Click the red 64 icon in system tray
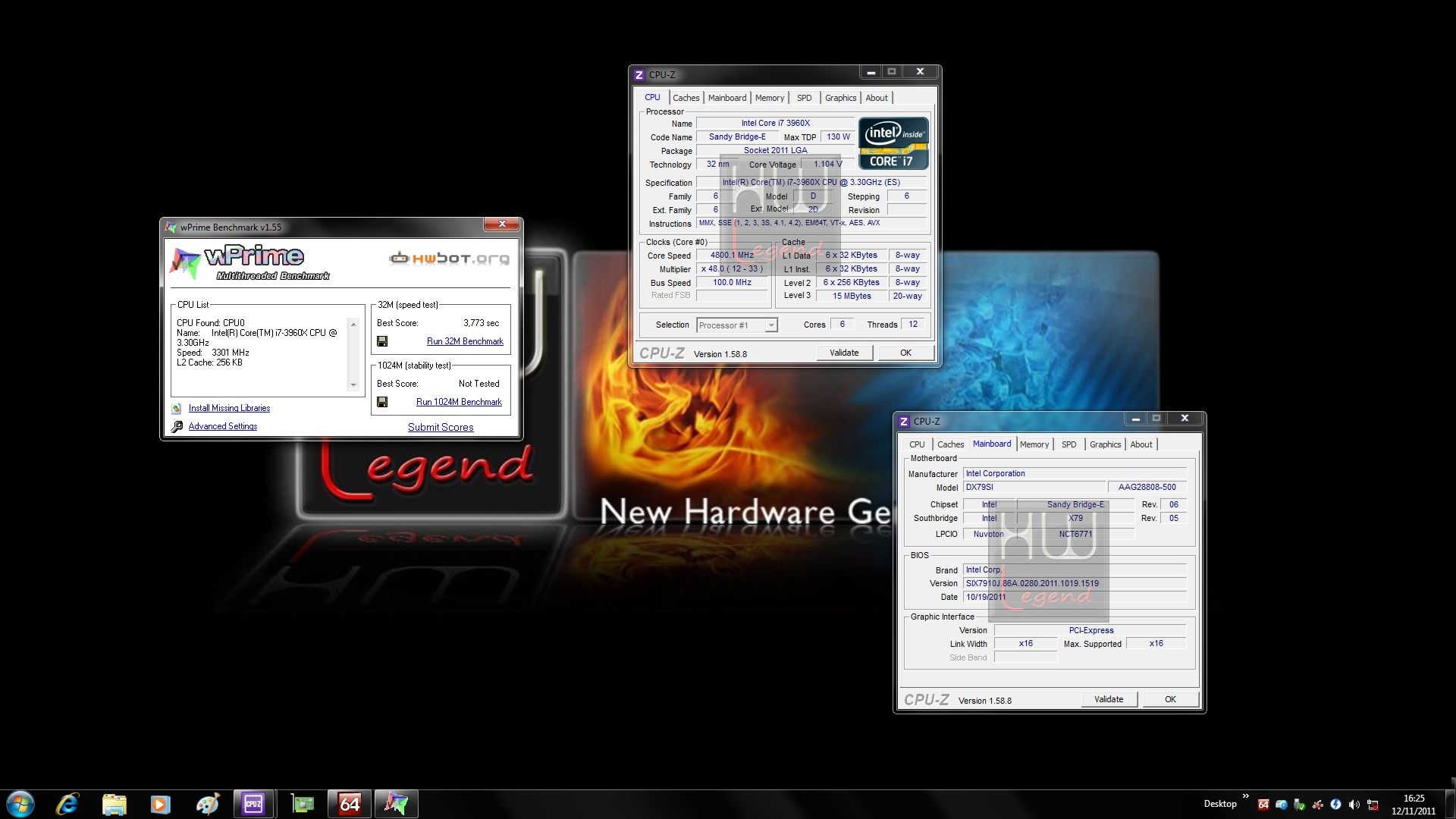 (x=1263, y=805)
